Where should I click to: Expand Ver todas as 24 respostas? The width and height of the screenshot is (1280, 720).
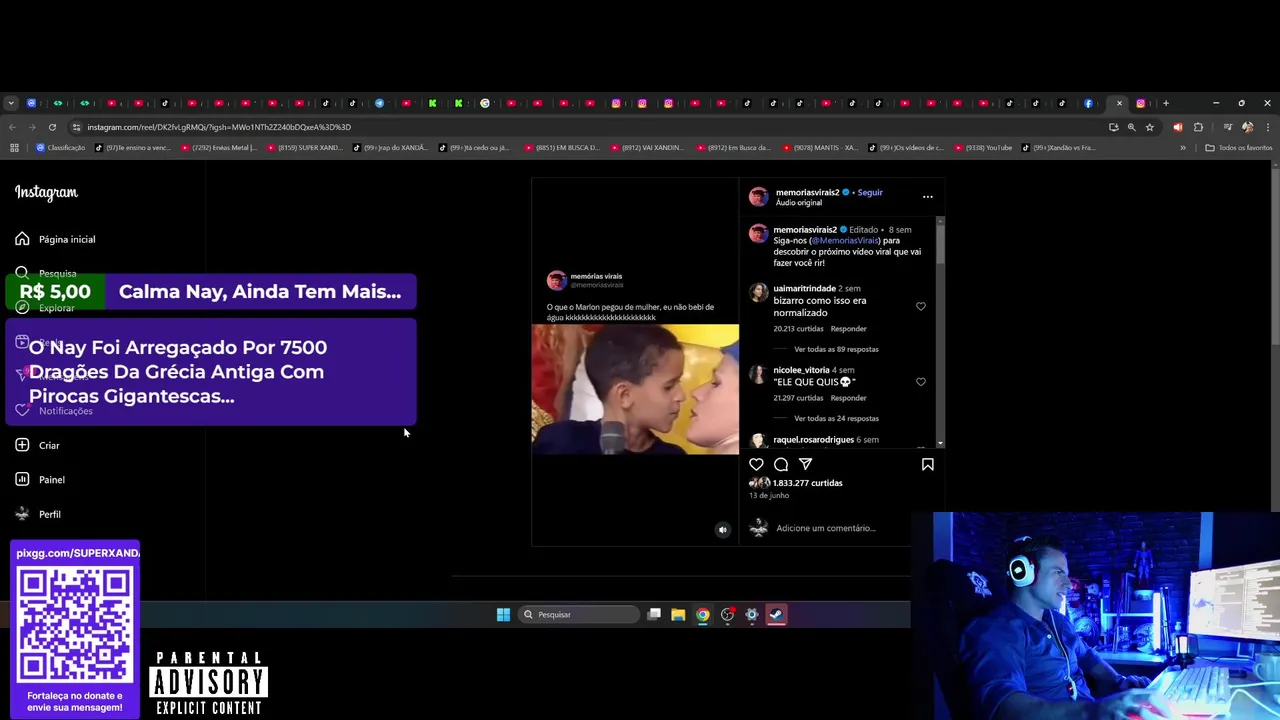(836, 418)
